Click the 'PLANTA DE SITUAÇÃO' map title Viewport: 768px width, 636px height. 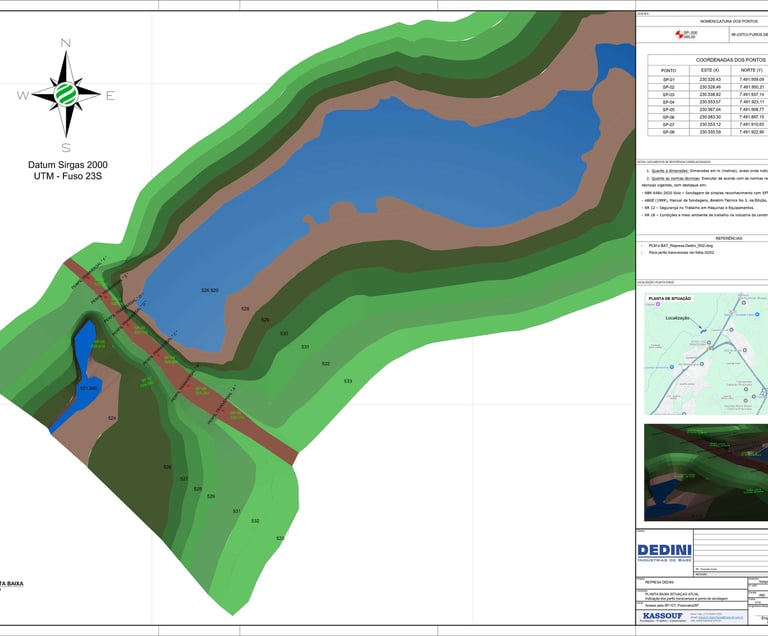[670, 298]
